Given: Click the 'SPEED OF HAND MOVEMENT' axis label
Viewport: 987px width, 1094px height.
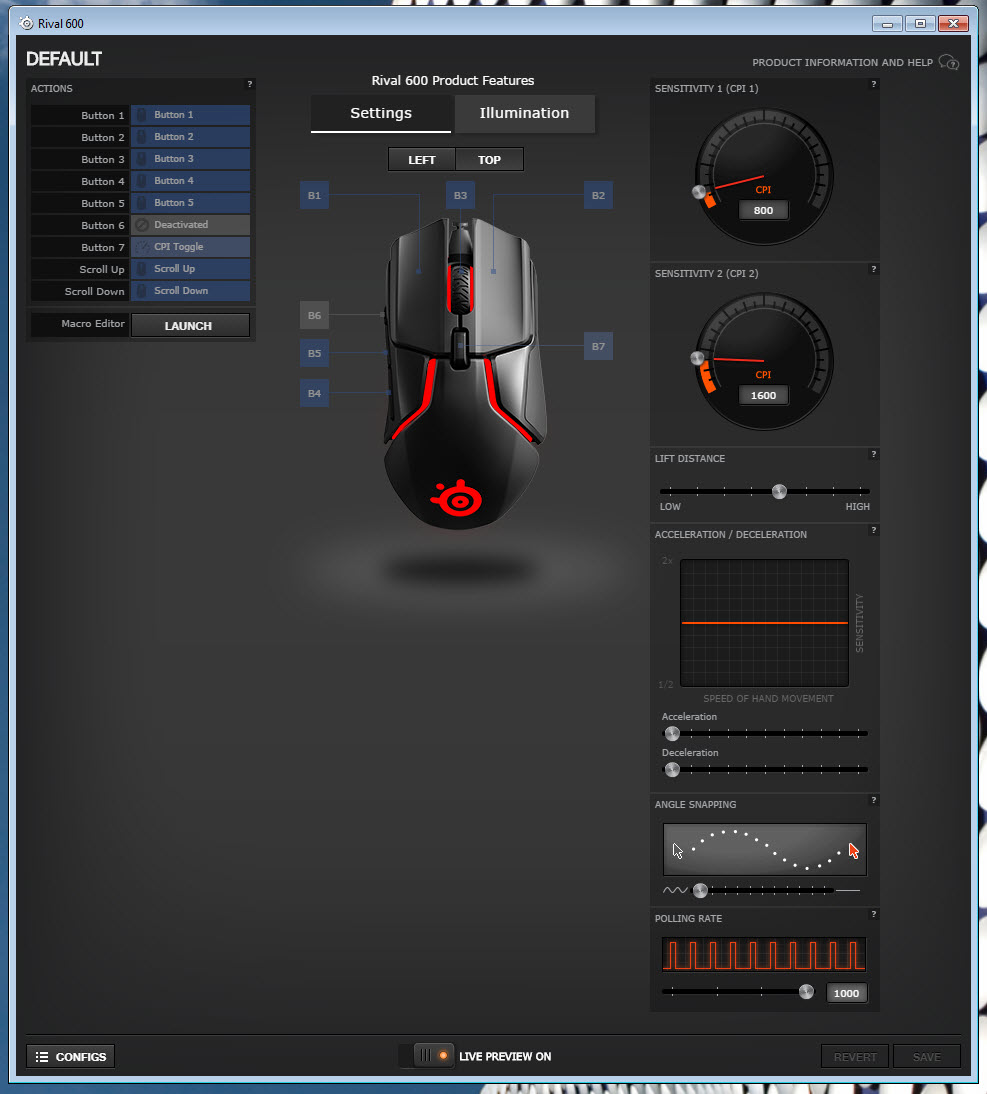Looking at the screenshot, I should click(768, 698).
